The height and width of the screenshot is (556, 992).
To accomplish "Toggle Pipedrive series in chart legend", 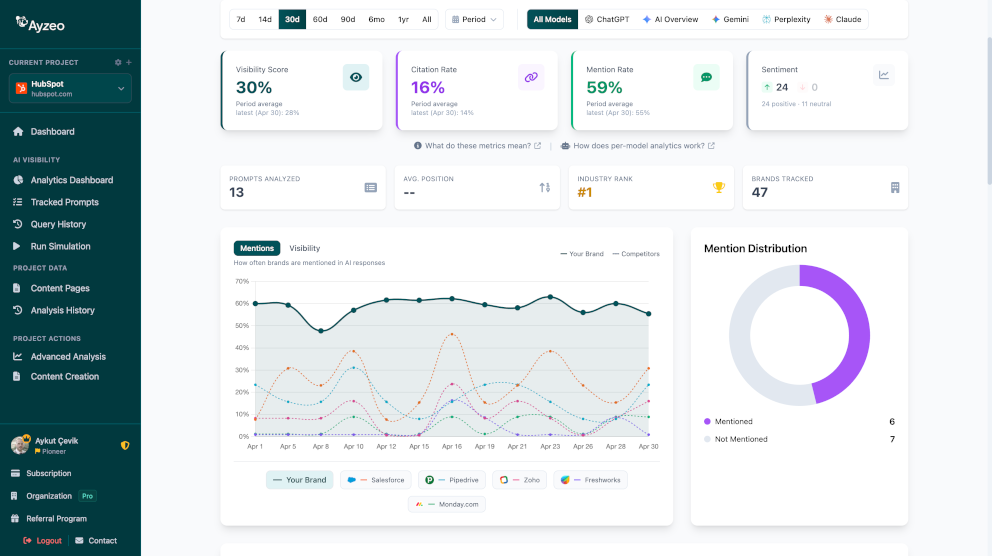I will click(x=452, y=480).
